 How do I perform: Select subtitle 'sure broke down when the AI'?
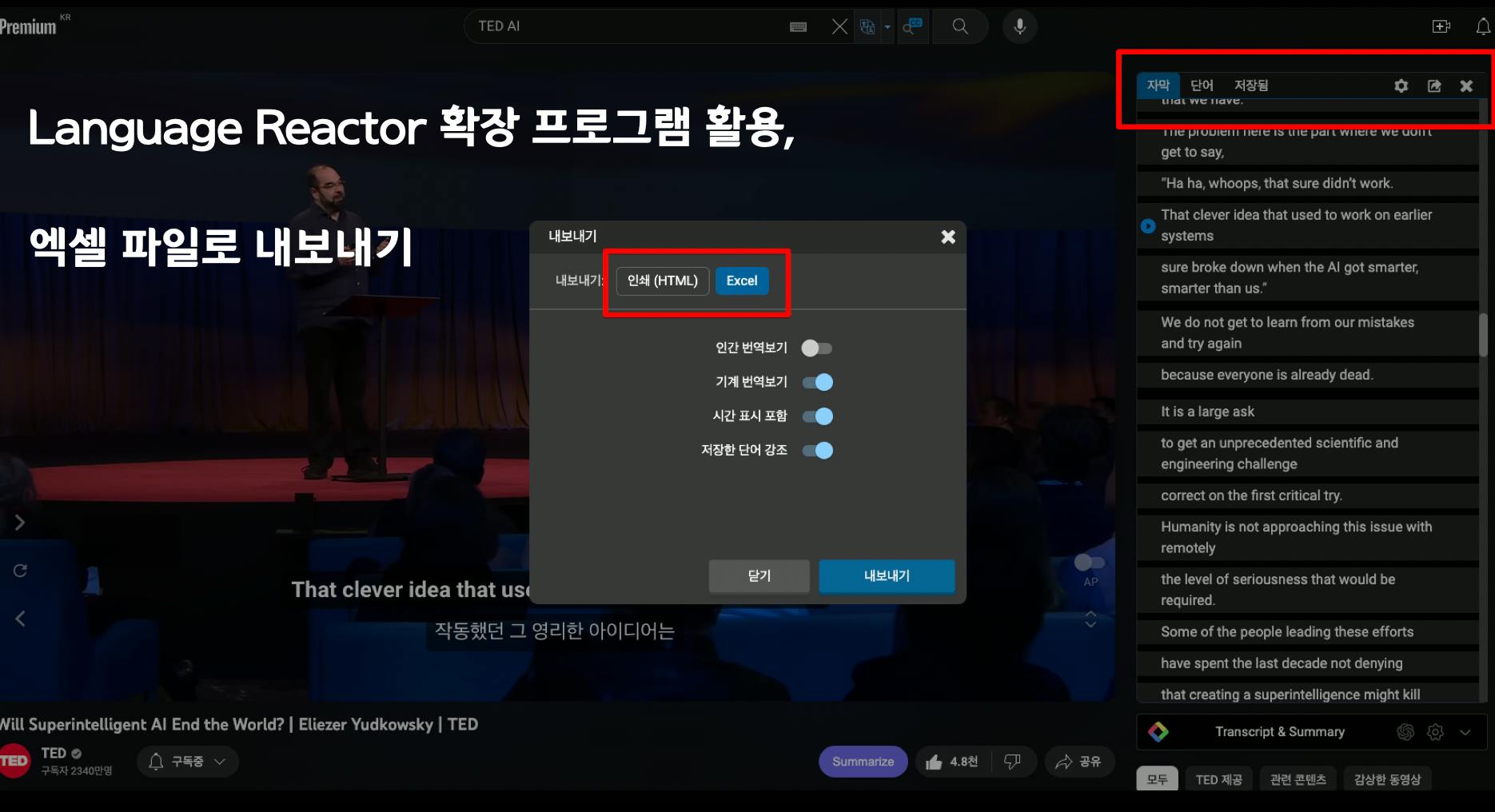point(1308,277)
